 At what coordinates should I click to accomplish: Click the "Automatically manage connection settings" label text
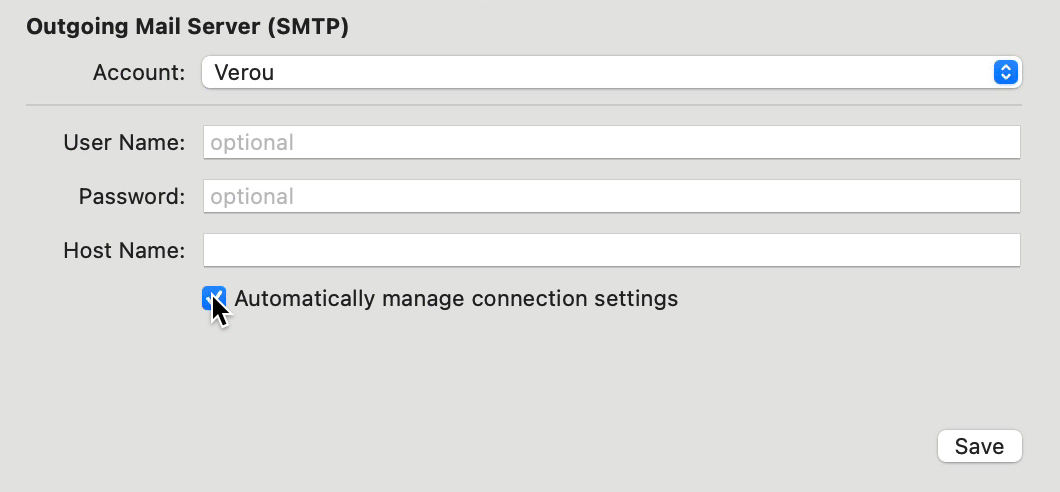(456, 299)
